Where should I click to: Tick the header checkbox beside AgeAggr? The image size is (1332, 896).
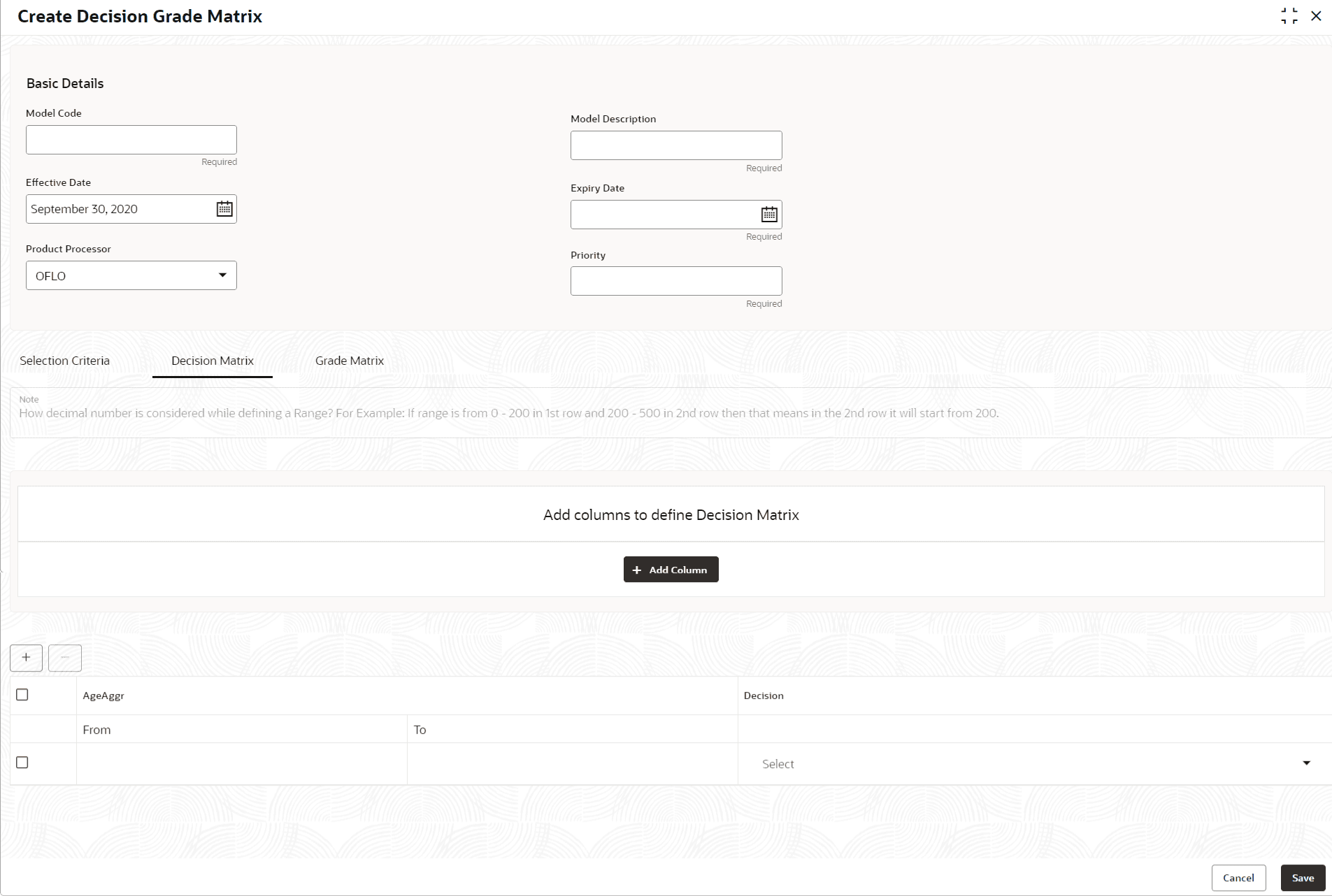coord(22,695)
